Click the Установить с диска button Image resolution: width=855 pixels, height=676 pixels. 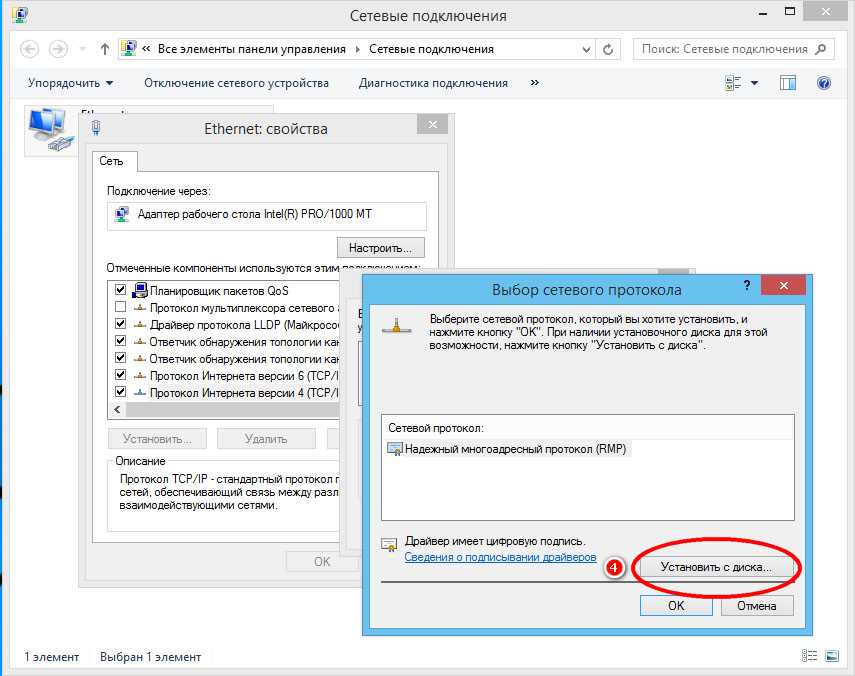point(716,567)
